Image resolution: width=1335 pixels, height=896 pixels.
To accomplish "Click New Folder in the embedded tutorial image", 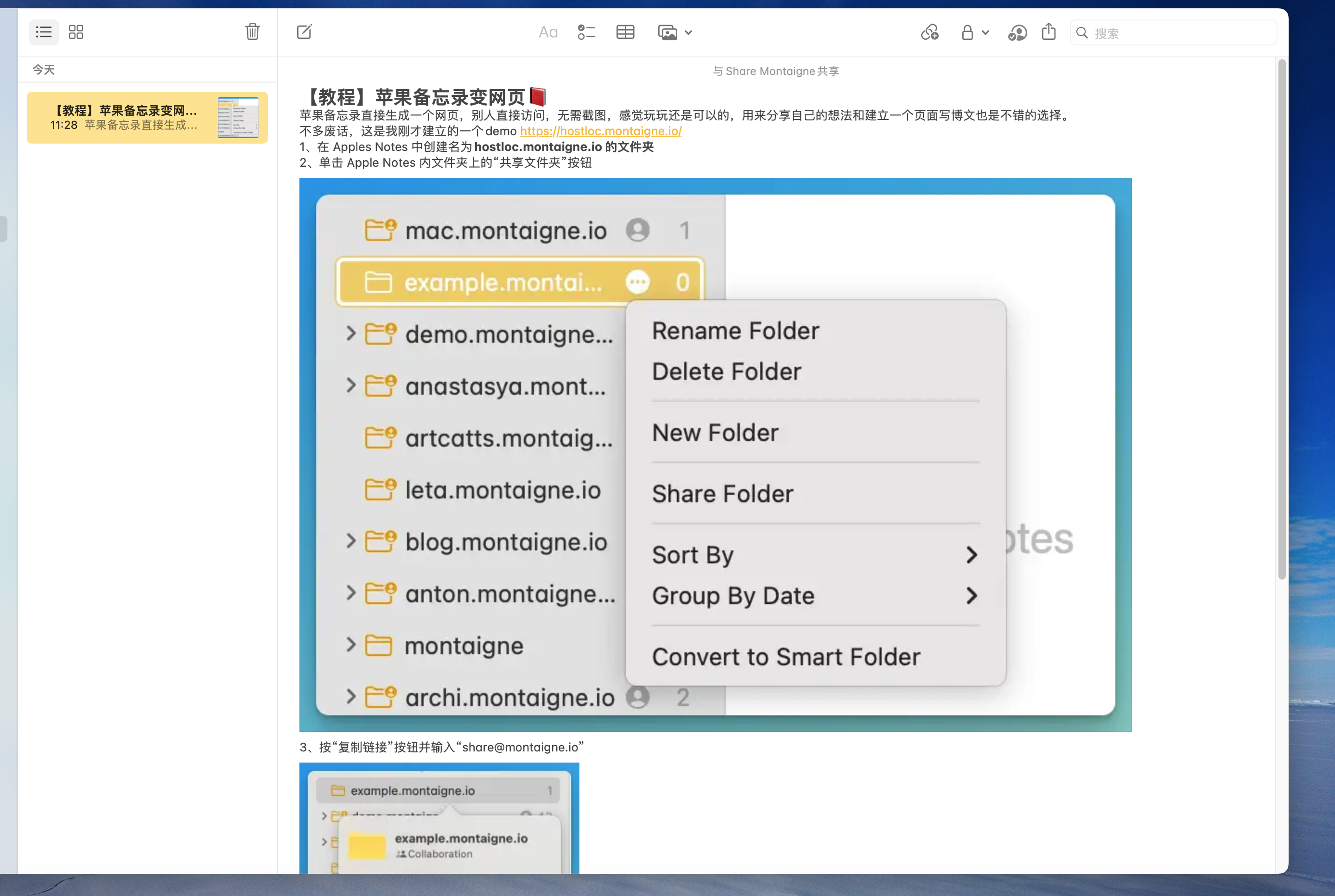I will coord(715,433).
